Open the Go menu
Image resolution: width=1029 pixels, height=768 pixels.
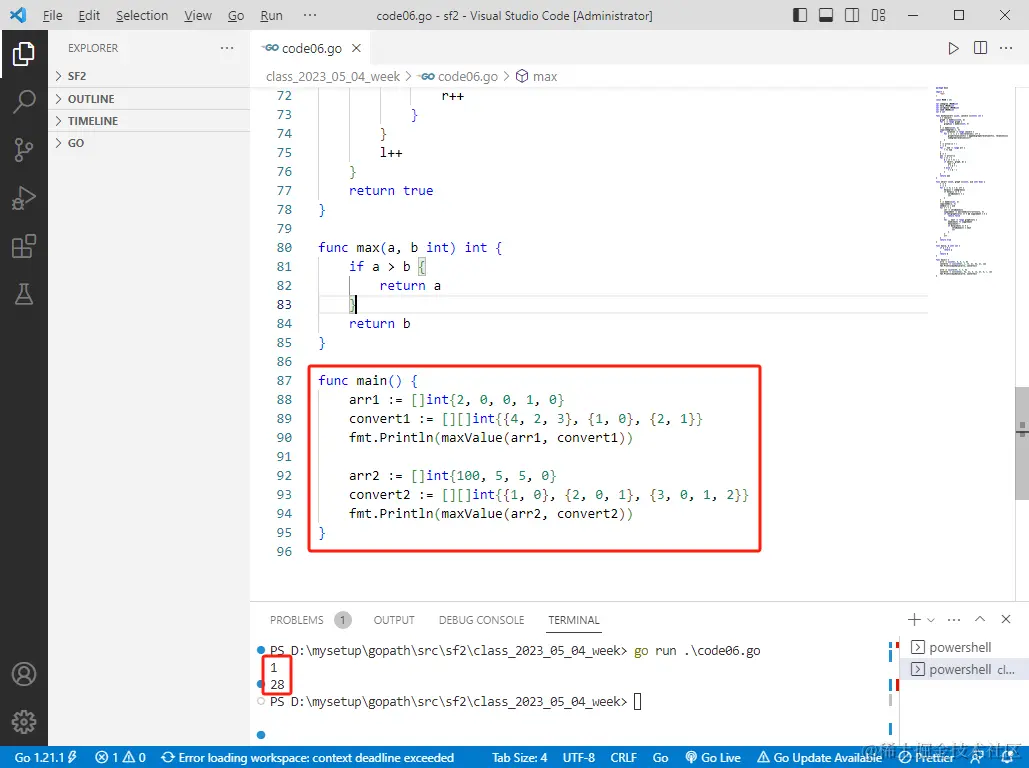click(236, 15)
